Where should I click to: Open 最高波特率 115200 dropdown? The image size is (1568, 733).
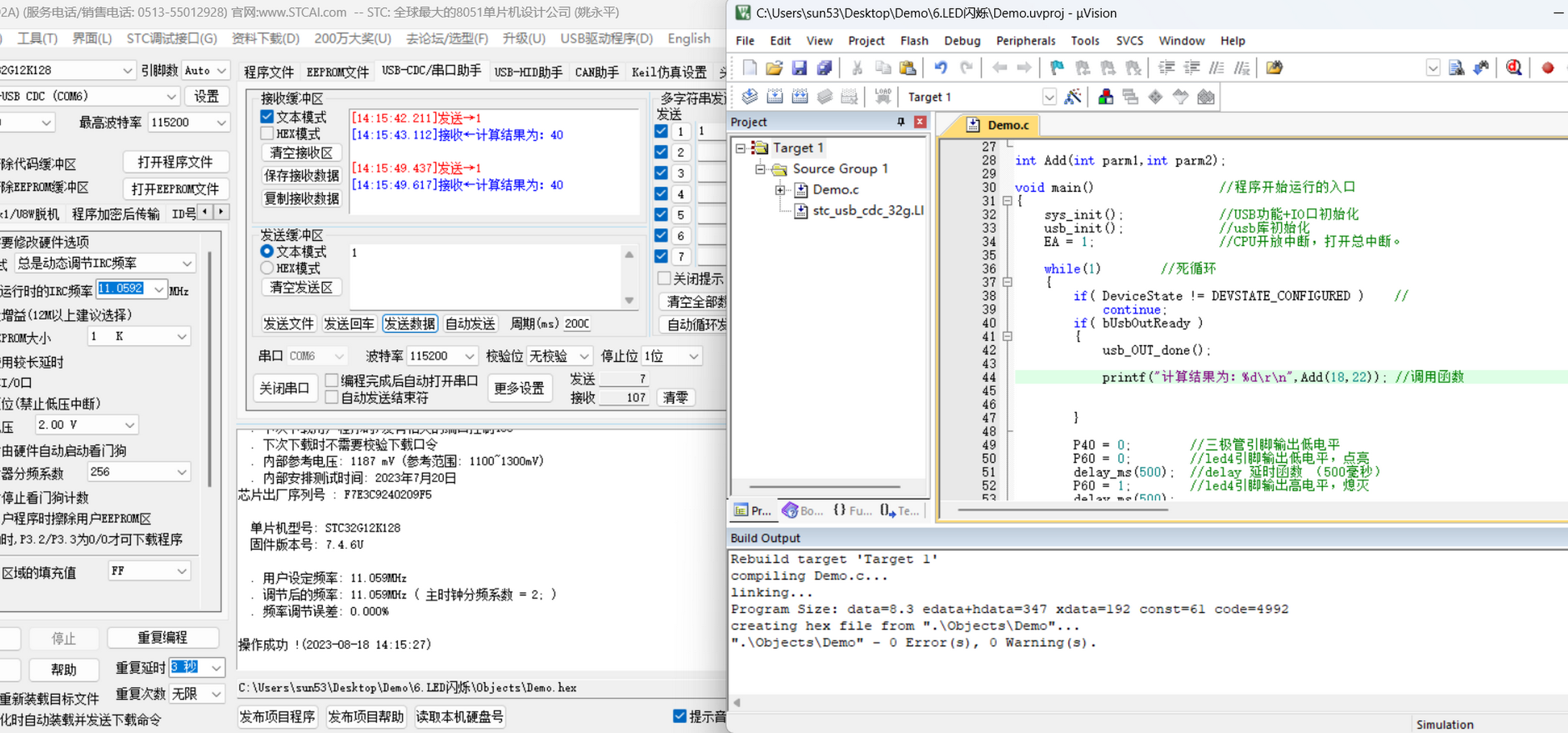188,123
